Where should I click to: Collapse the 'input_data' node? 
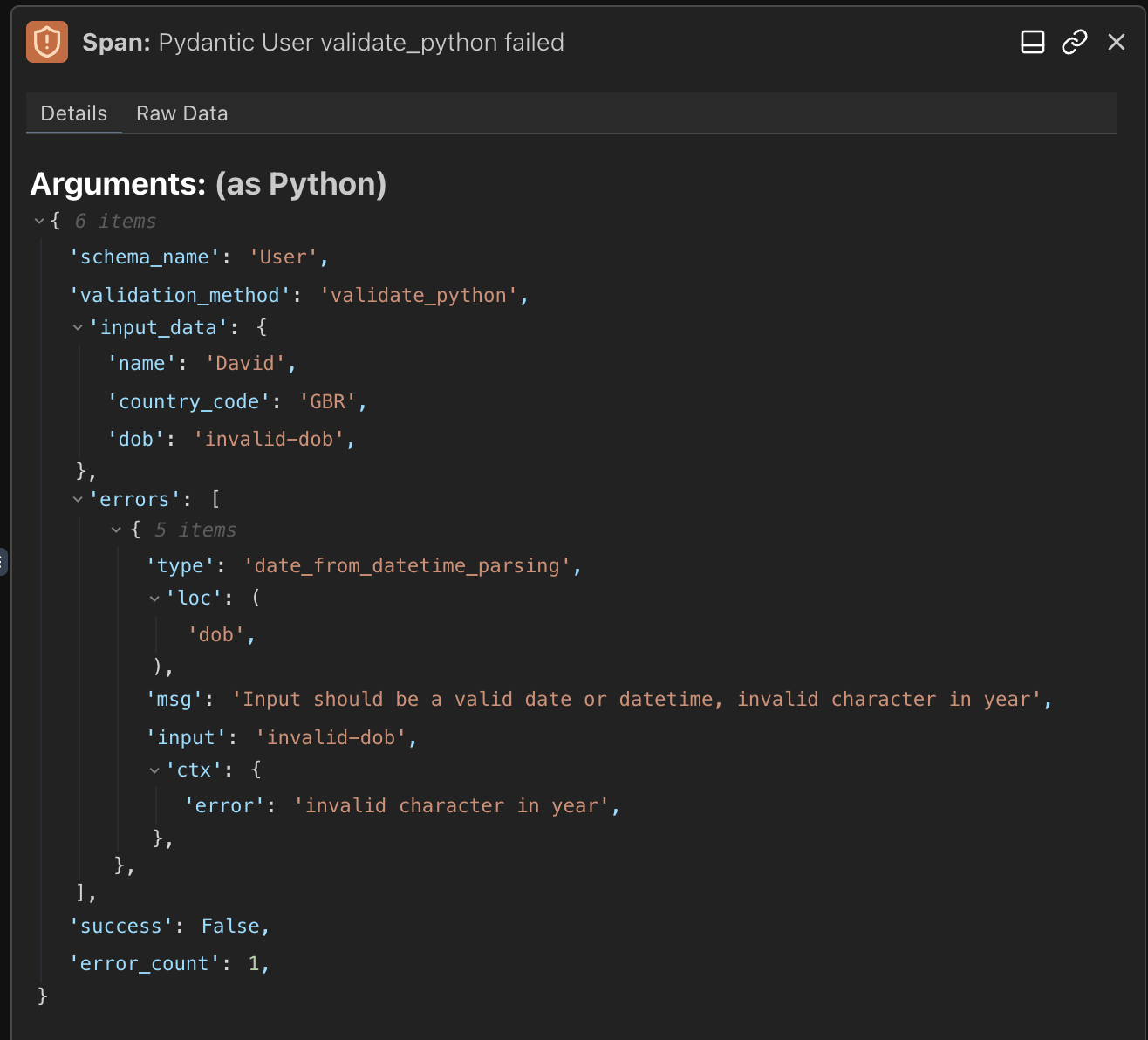pos(78,328)
